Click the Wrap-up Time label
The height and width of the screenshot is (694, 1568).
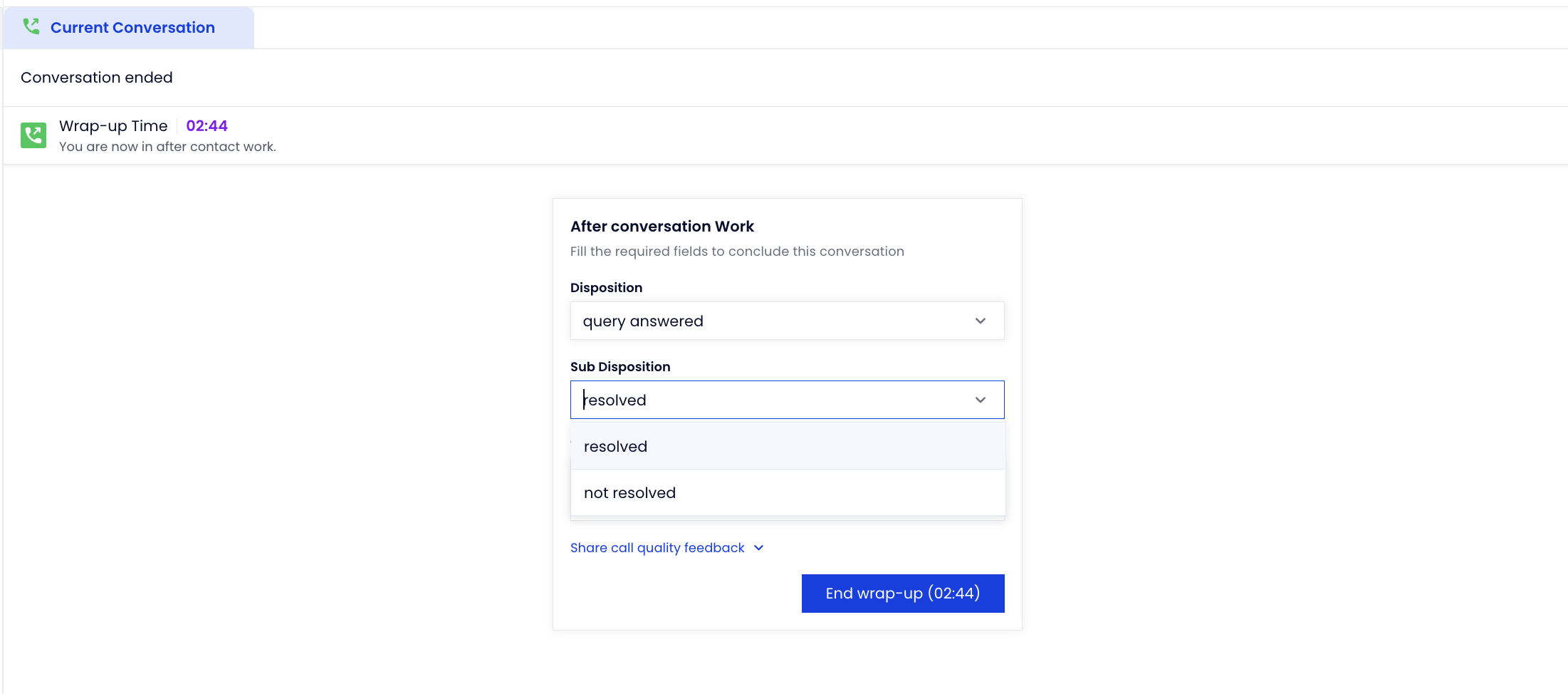coord(113,126)
